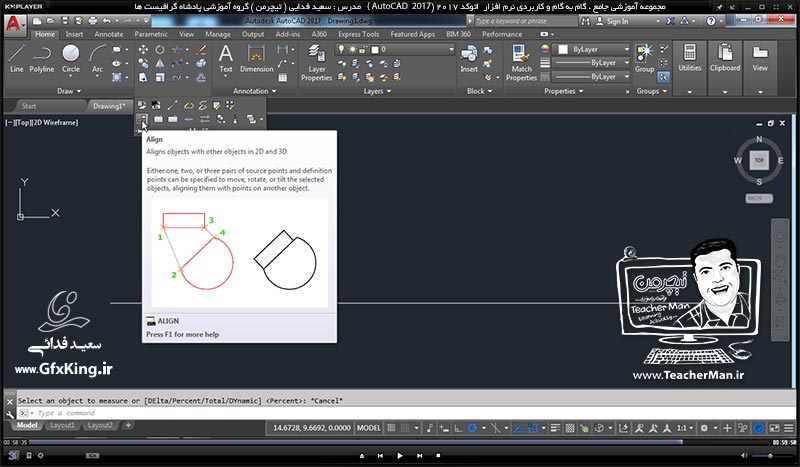Toggle group selection on/off button
Screen dimensions: 800x467
(663, 77)
